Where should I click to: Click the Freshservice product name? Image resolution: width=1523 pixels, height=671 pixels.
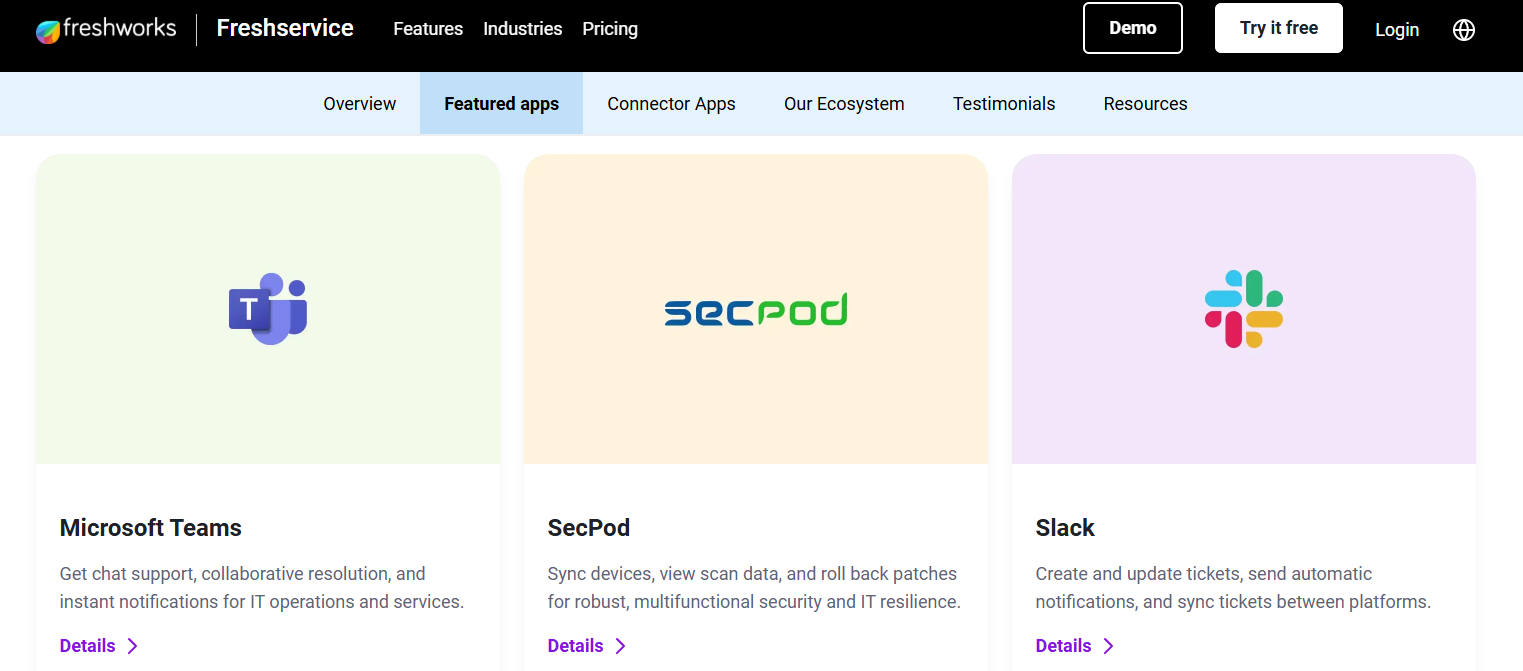click(285, 28)
